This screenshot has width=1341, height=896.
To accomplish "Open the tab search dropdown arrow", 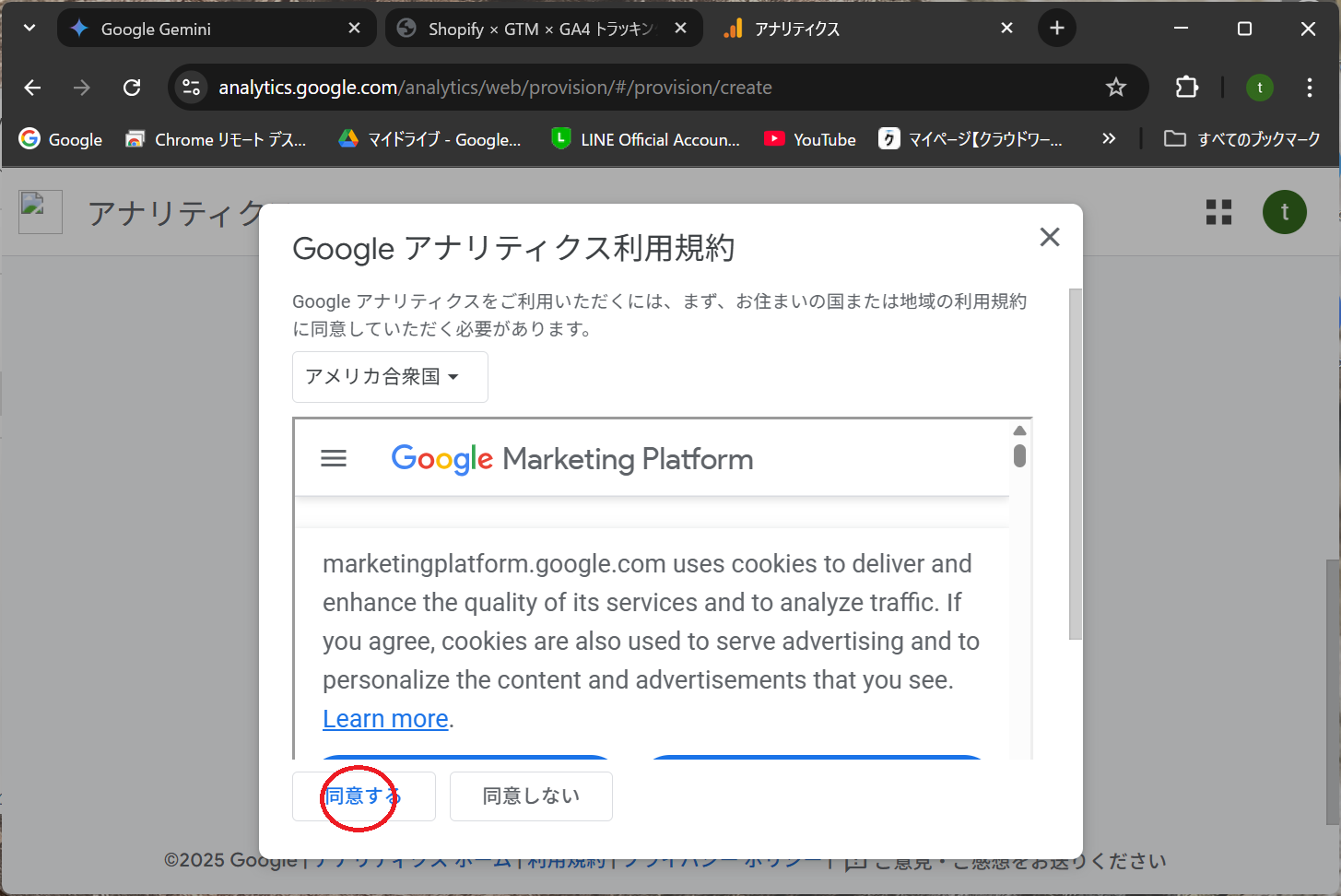I will click(29, 29).
